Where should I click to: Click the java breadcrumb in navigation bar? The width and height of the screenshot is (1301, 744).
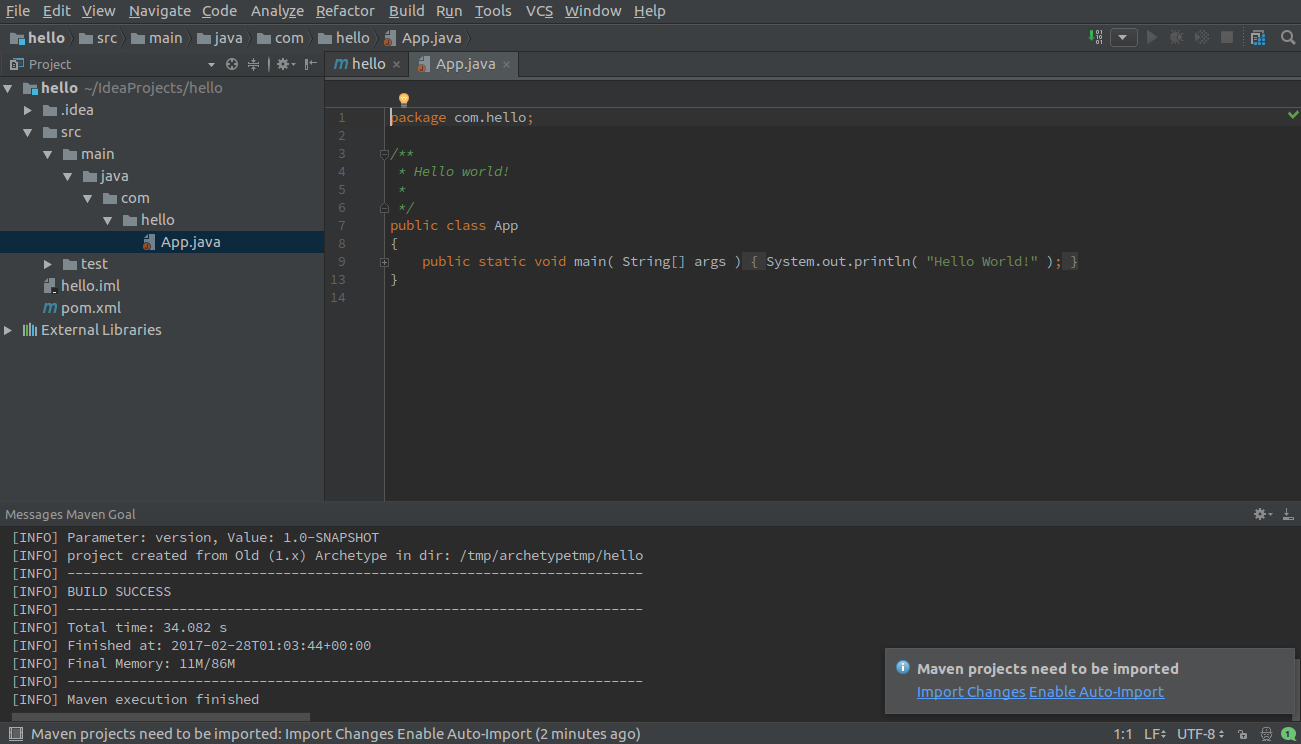click(220, 38)
